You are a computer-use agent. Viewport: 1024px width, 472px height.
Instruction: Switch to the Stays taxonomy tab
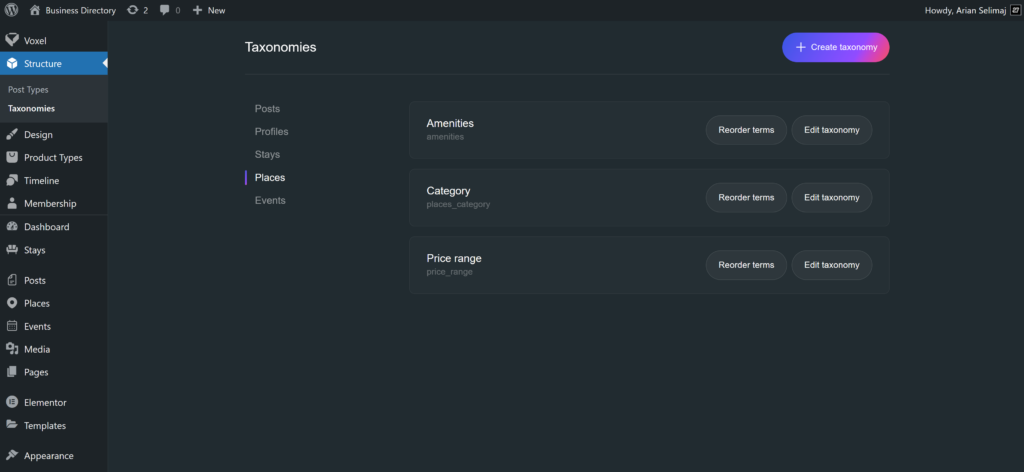point(267,155)
